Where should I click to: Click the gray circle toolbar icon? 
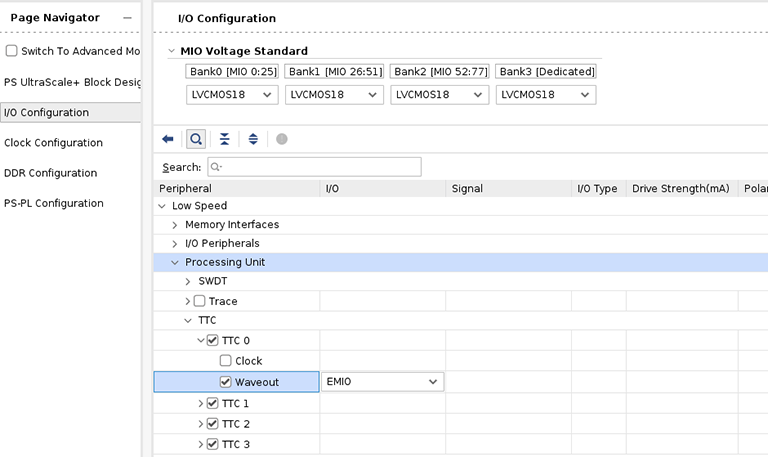(x=282, y=139)
